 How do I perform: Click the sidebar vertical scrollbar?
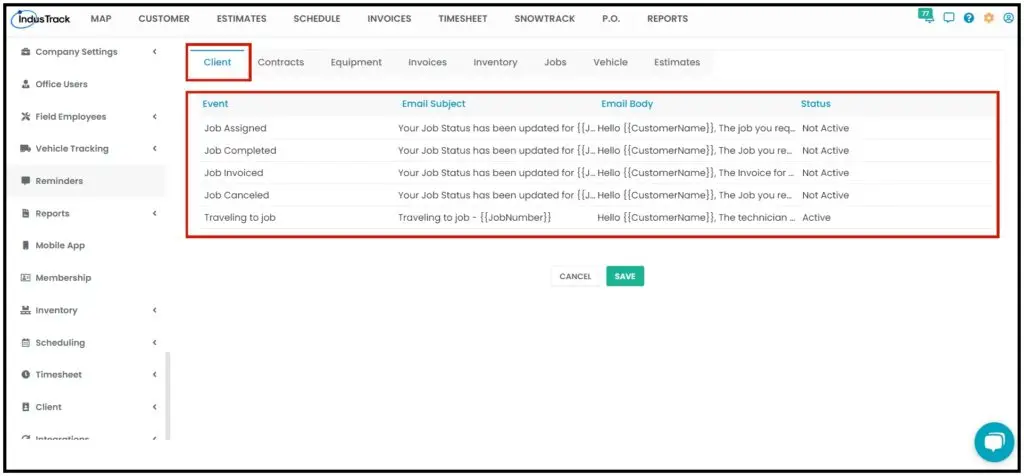pyautogui.click(x=167, y=396)
